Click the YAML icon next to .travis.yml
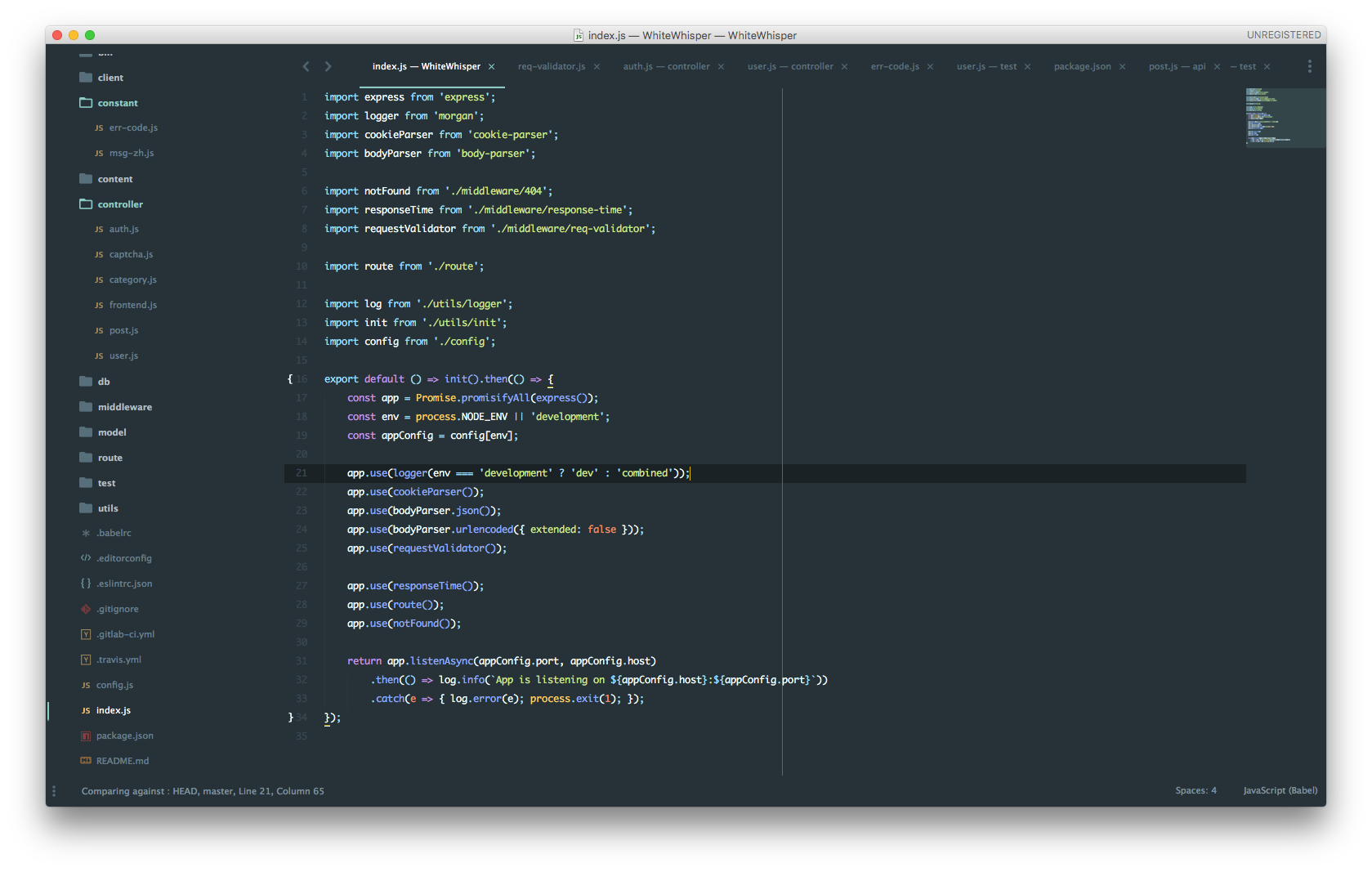 86,660
